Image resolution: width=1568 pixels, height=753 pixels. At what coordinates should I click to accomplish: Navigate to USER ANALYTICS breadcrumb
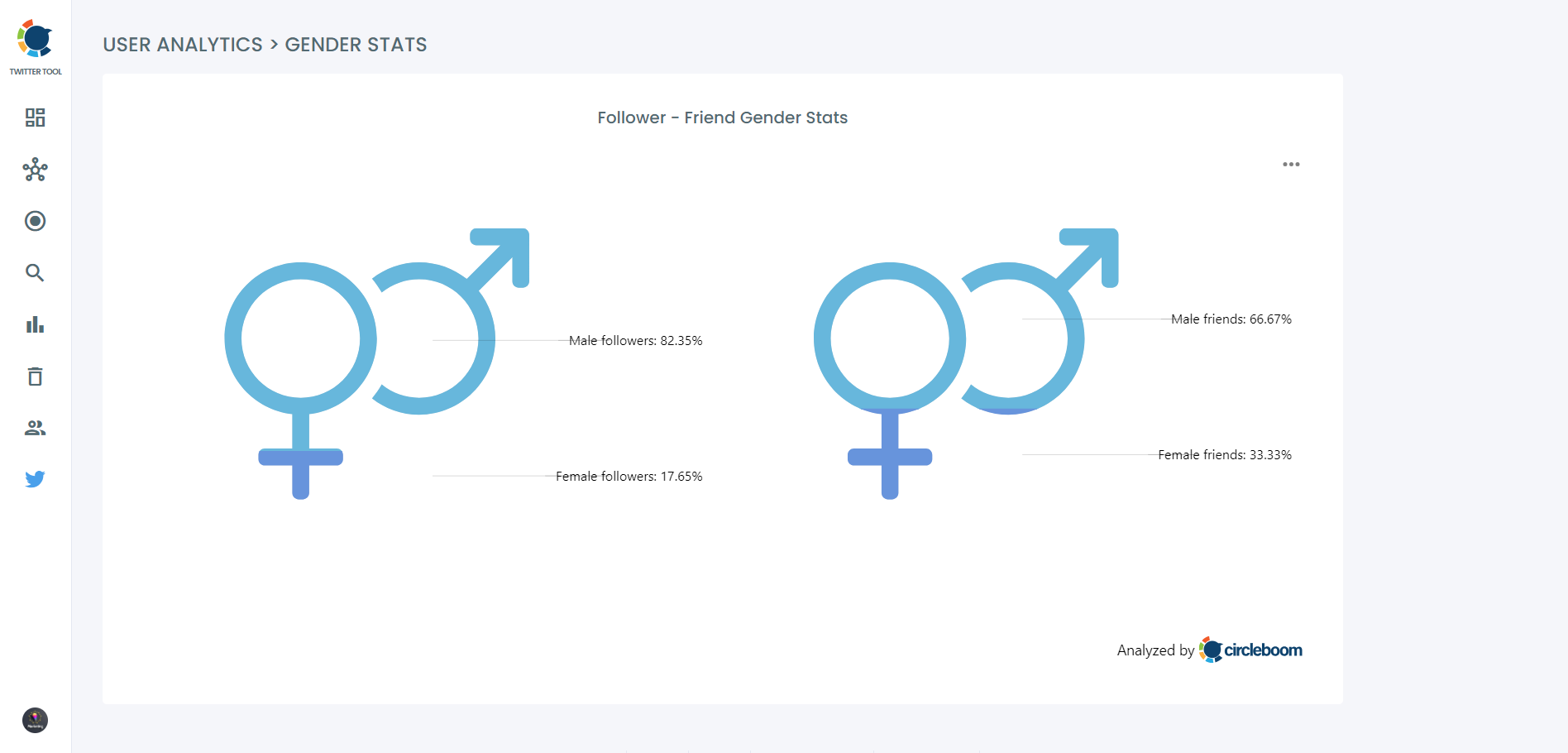(183, 45)
